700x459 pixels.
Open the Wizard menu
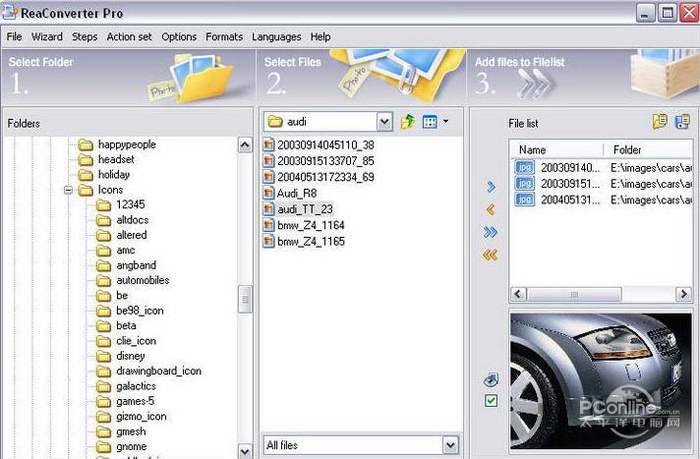pos(47,37)
